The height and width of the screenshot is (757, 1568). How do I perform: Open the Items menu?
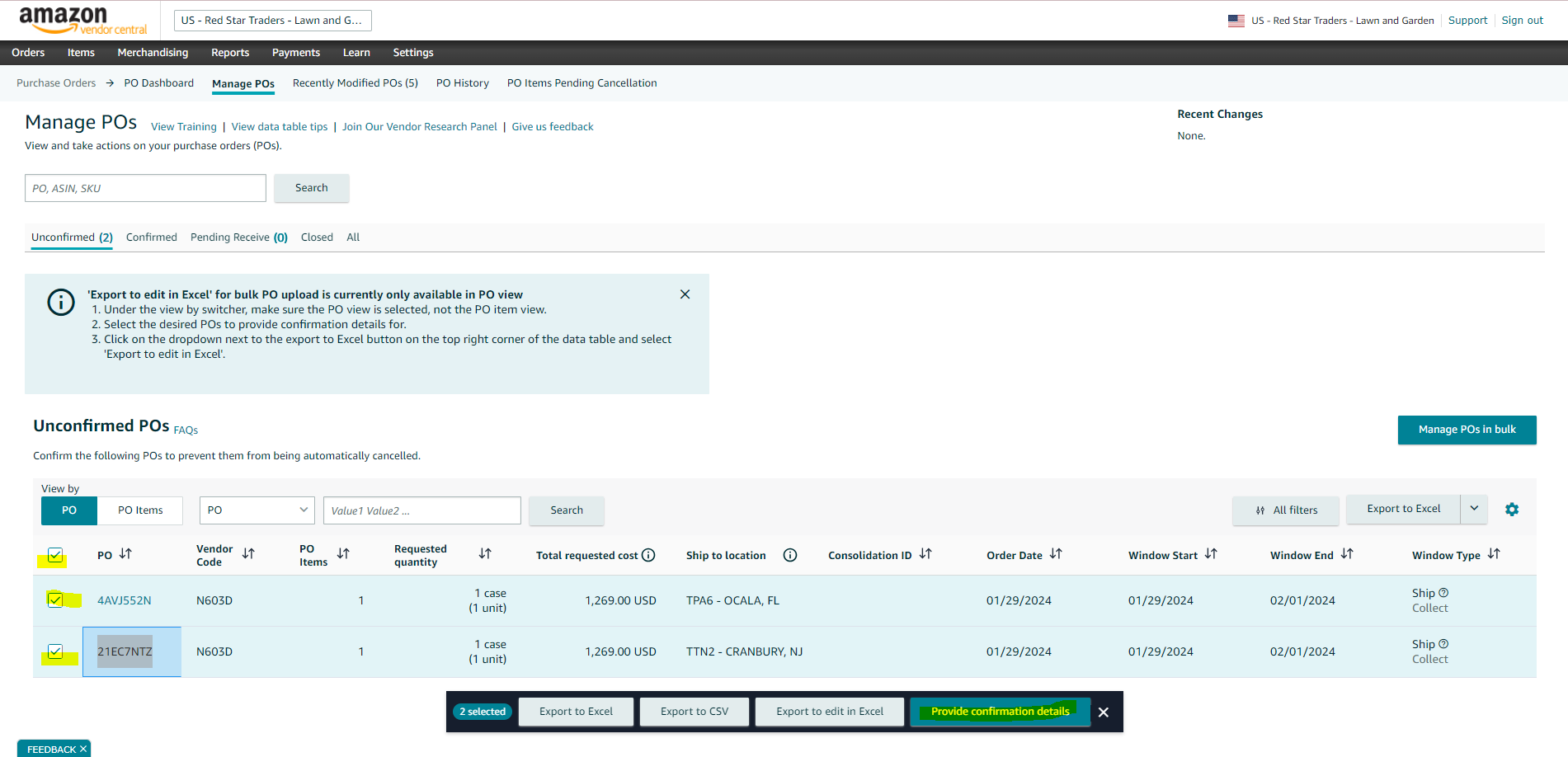81,52
